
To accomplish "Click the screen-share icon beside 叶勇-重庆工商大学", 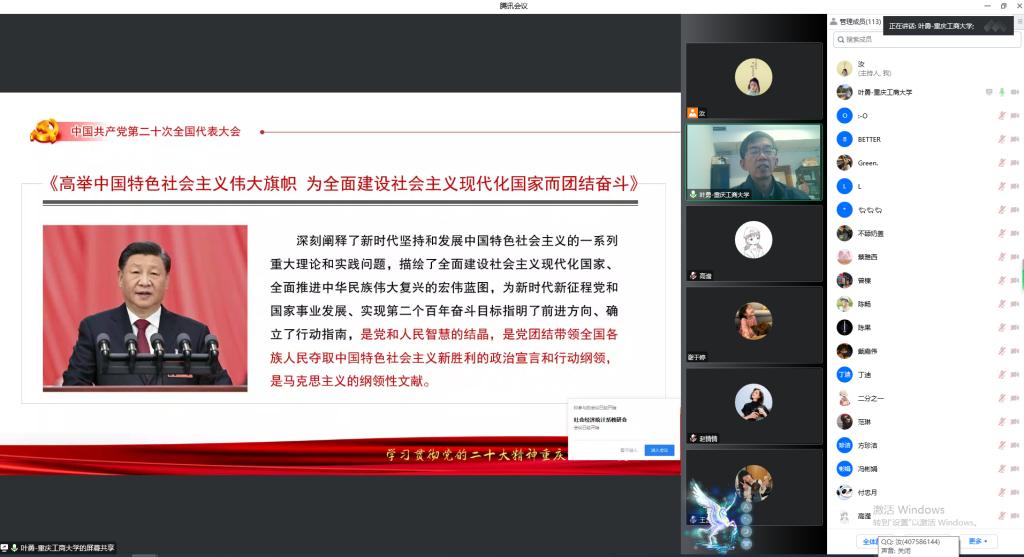I will [x=989, y=92].
